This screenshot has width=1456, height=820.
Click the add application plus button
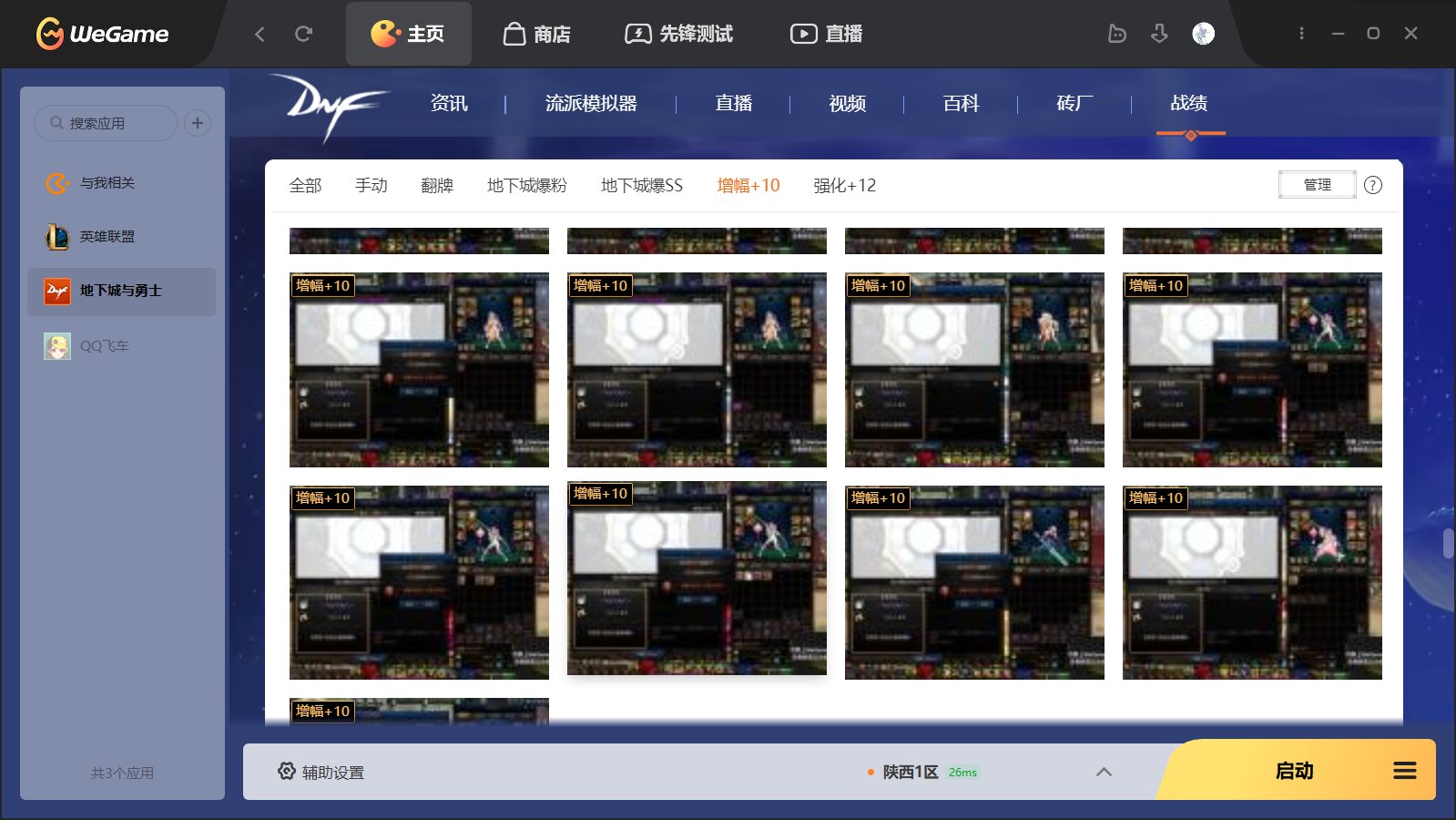pyautogui.click(x=198, y=123)
